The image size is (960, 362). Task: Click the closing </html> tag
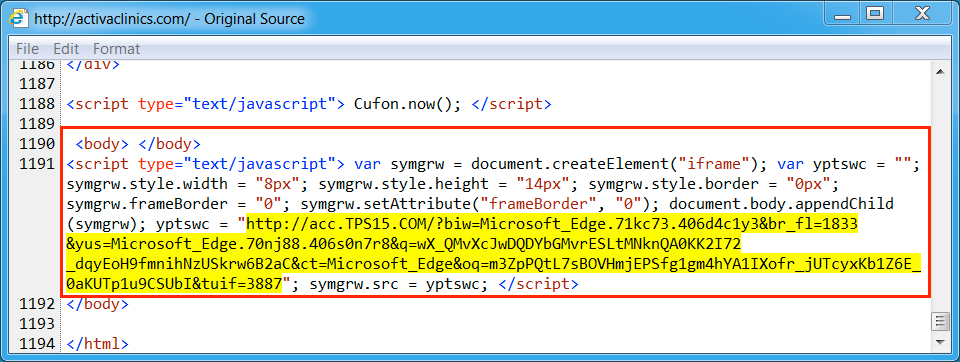pyautogui.click(x=97, y=344)
